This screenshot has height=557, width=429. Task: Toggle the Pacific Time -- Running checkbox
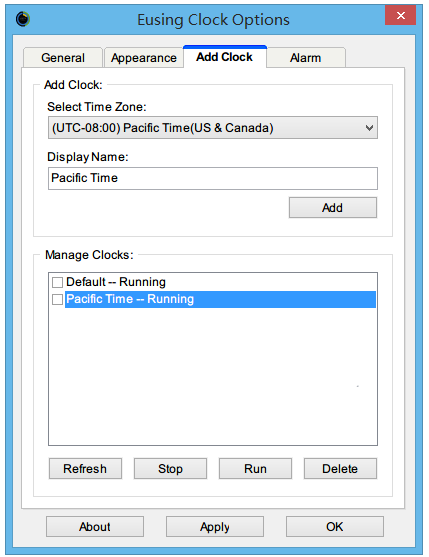point(57,299)
